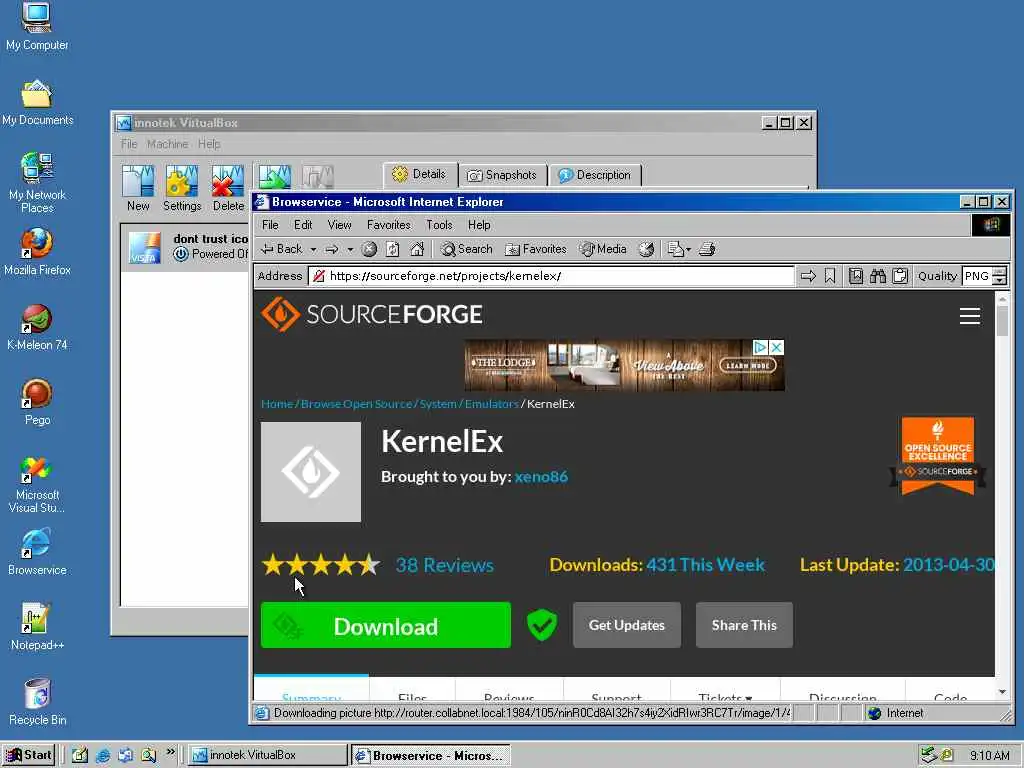This screenshot has width=1024, height=768.
Task: Click the binoculars find icon
Action: pos(878,276)
